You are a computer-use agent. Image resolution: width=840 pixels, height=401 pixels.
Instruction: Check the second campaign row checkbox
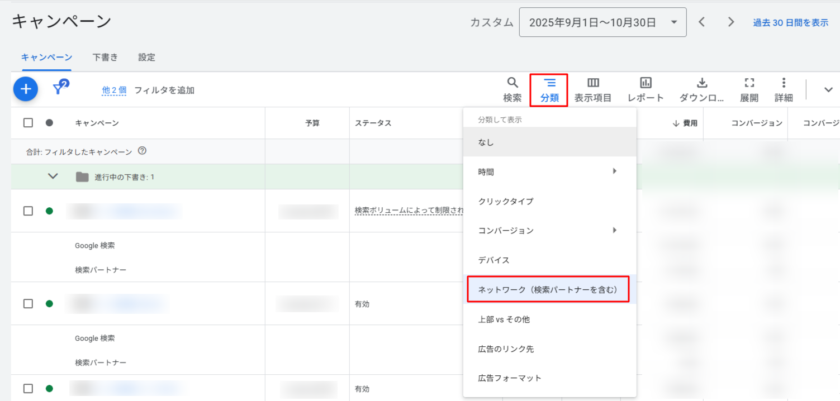28,303
